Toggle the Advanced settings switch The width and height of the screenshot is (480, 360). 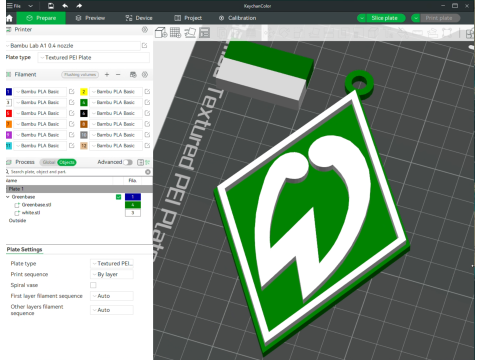click(128, 162)
